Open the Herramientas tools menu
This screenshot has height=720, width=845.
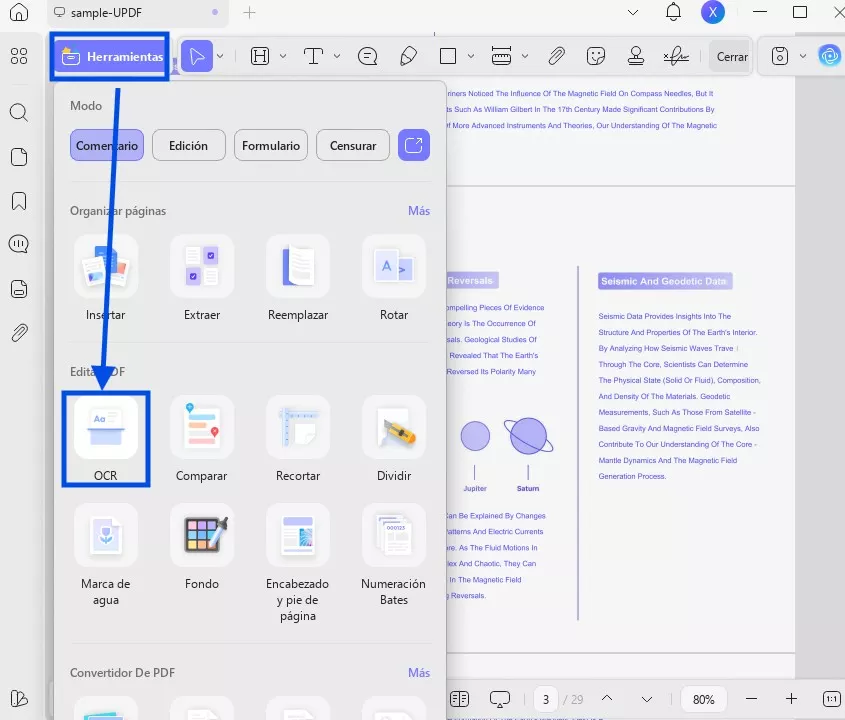click(110, 56)
